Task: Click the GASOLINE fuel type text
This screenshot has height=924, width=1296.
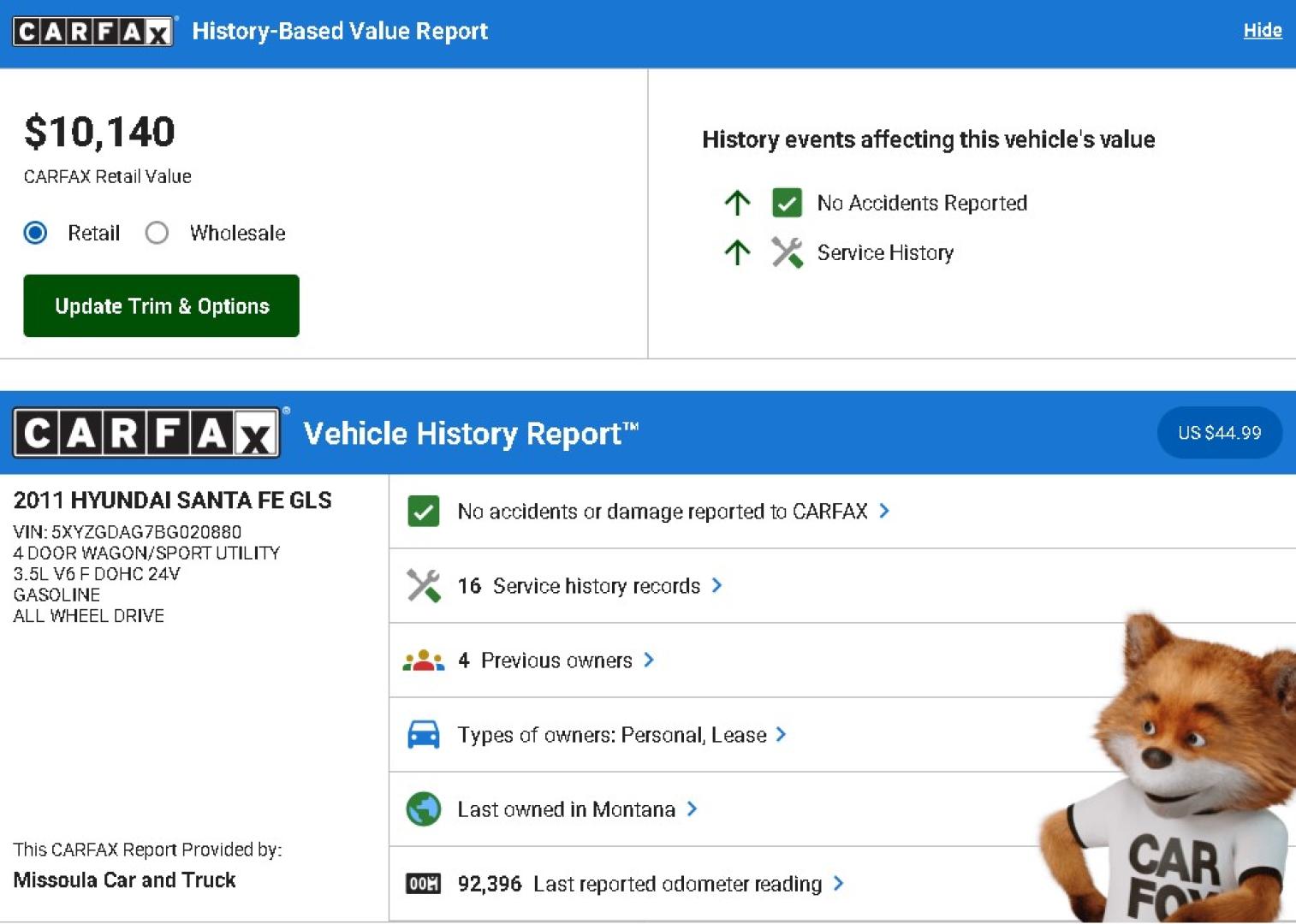Action: pos(56,595)
